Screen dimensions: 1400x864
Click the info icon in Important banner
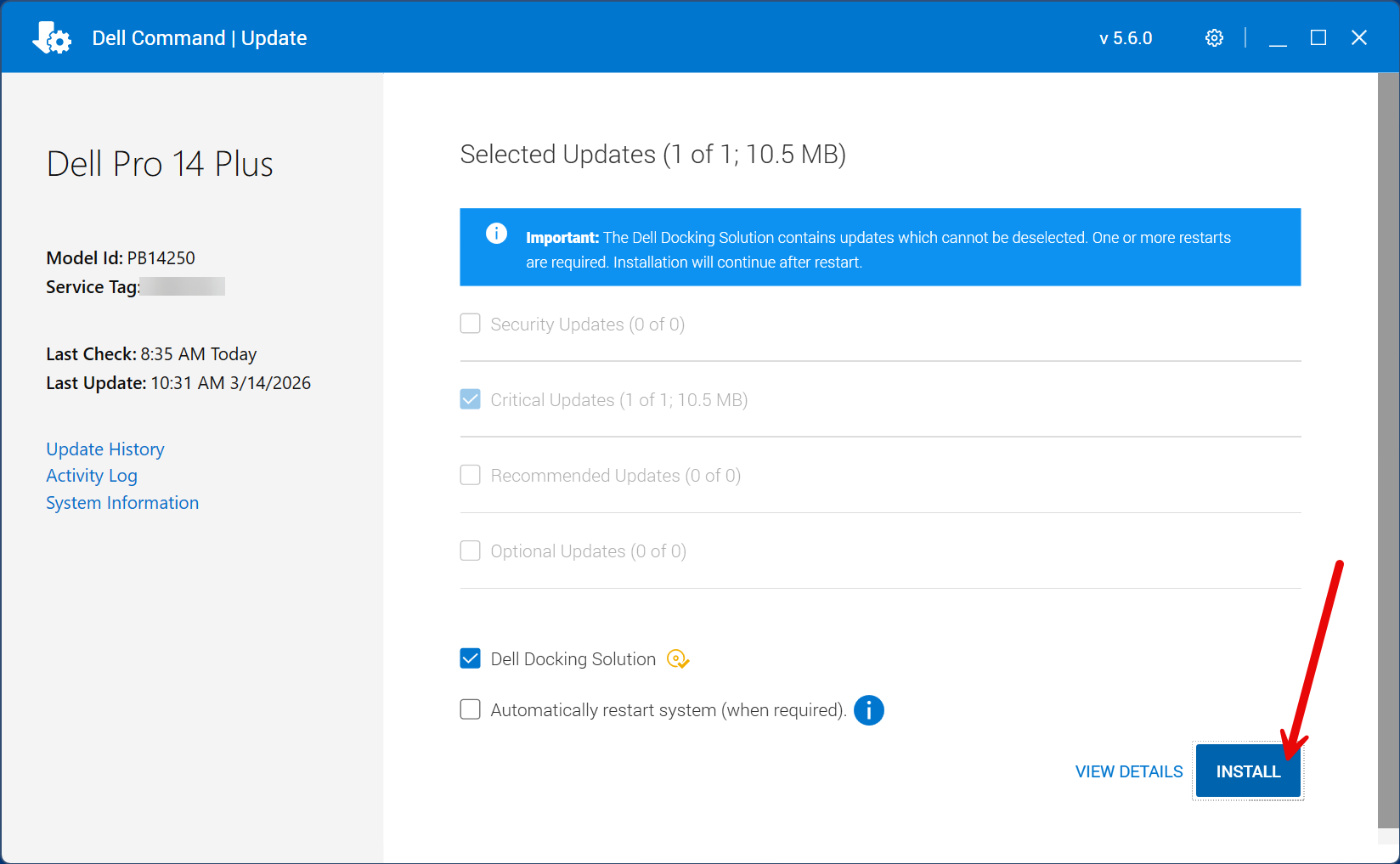coord(496,234)
